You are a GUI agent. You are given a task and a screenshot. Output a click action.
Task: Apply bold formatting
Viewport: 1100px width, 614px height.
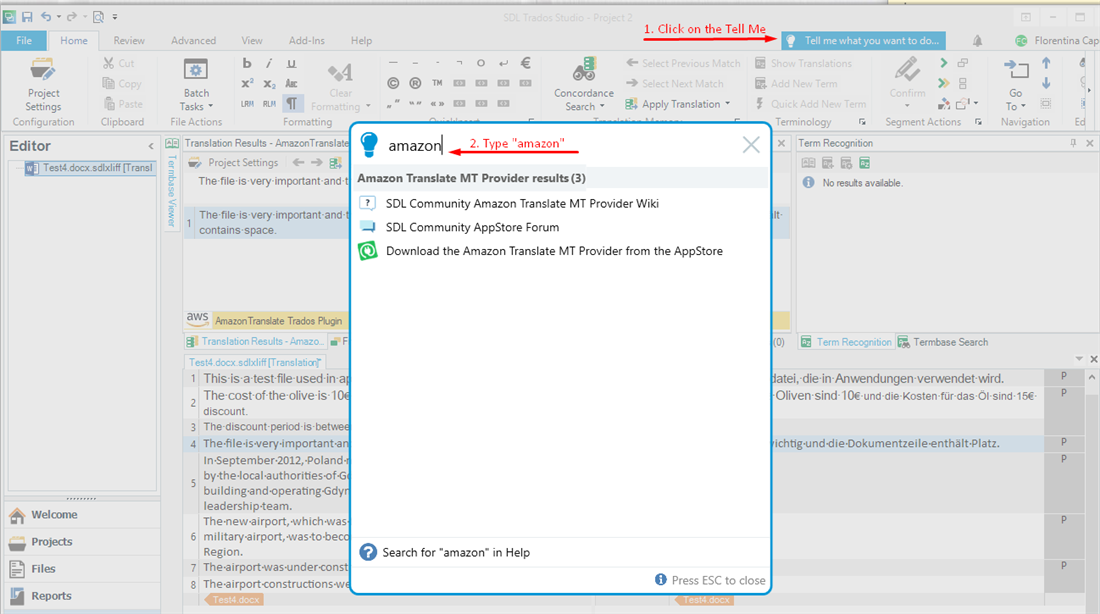coord(246,63)
